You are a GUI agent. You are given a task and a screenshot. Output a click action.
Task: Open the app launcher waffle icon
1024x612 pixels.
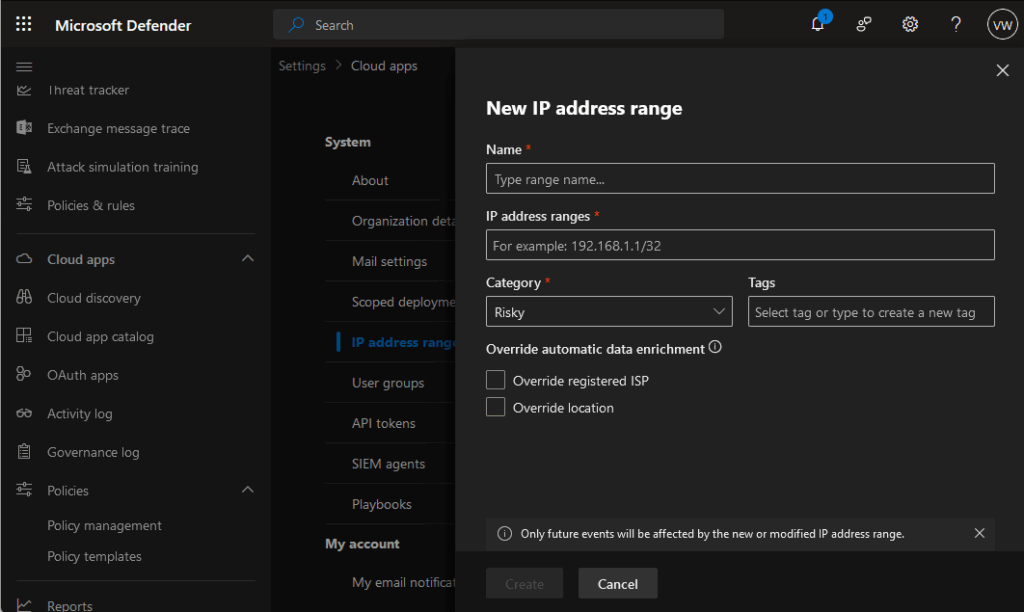[x=24, y=25]
